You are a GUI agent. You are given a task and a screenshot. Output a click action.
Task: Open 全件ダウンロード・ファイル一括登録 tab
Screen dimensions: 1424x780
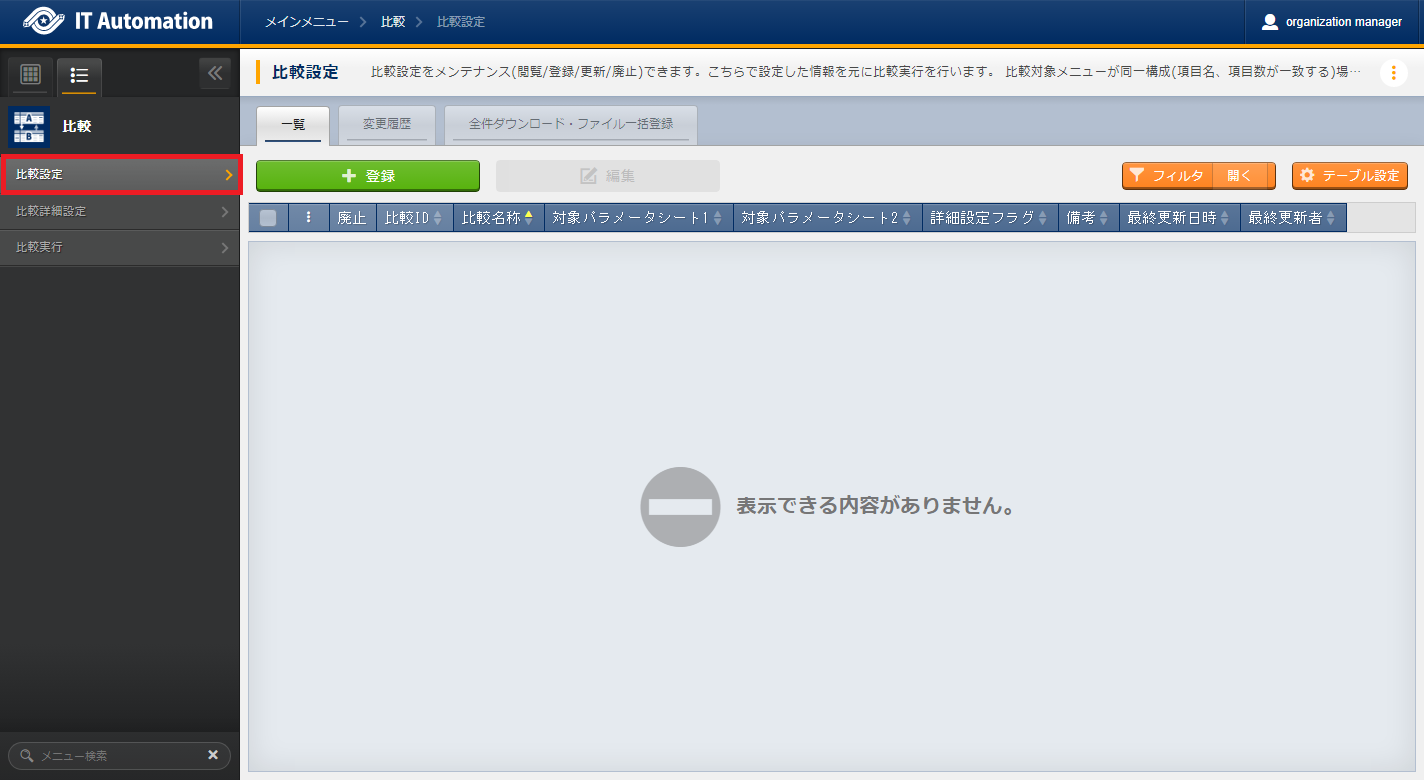(x=570, y=124)
